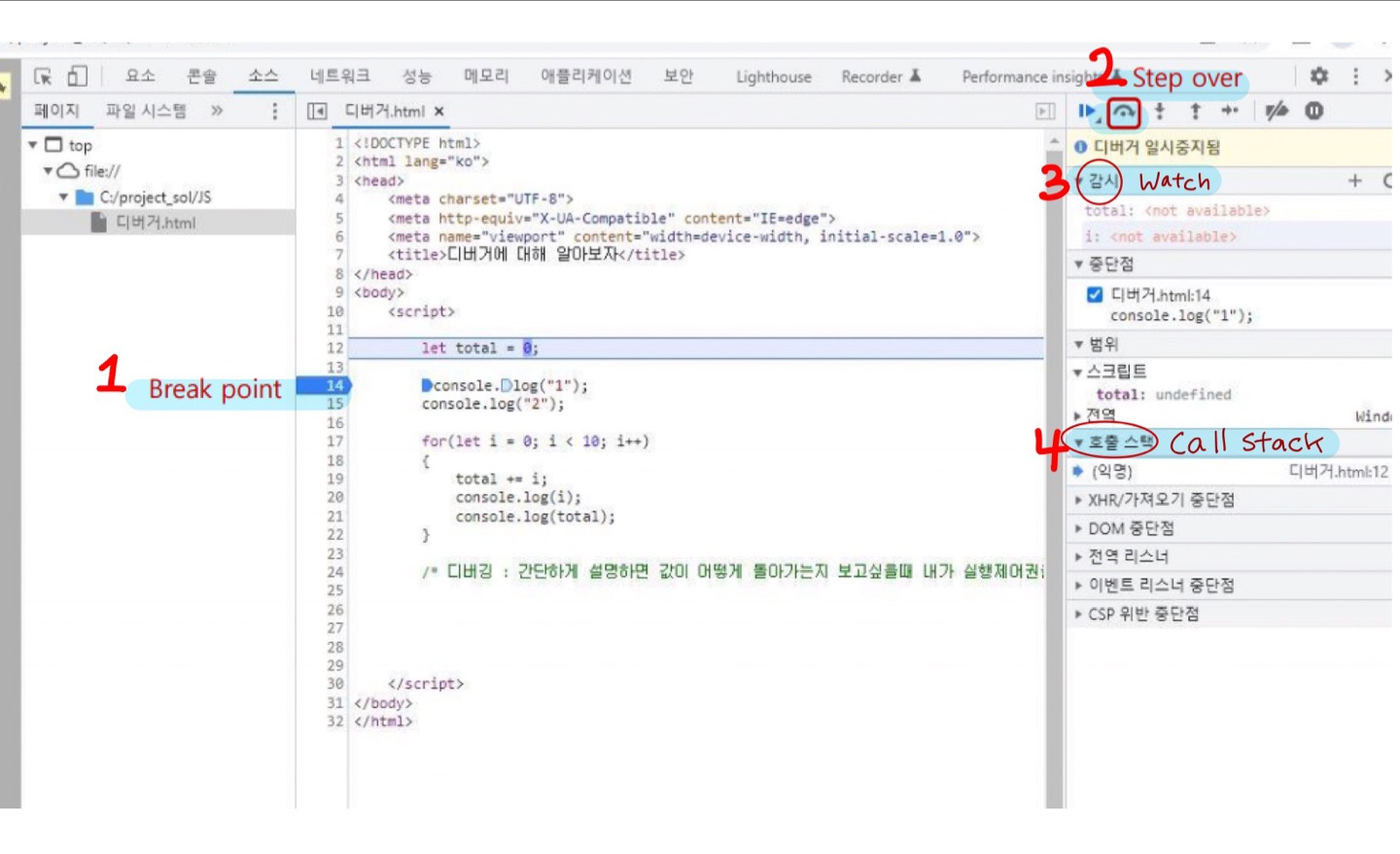1400x854 pixels.
Task: Click code line let total = 0;
Action: (479, 348)
